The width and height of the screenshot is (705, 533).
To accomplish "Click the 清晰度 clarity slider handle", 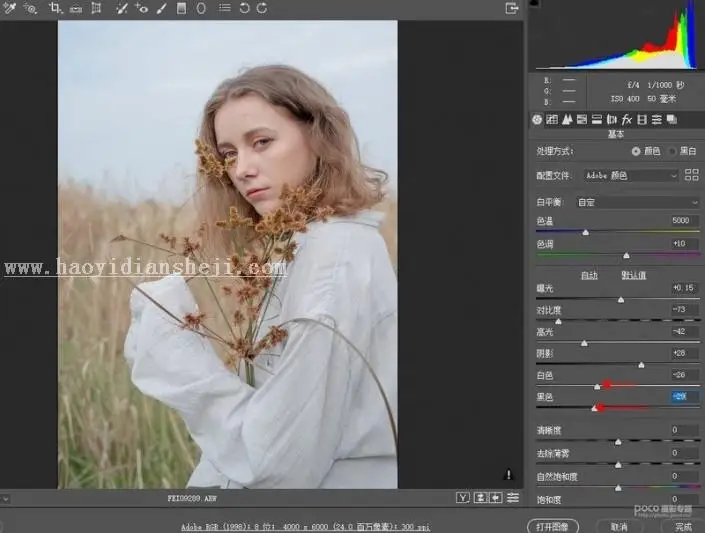I will click(x=618, y=442).
